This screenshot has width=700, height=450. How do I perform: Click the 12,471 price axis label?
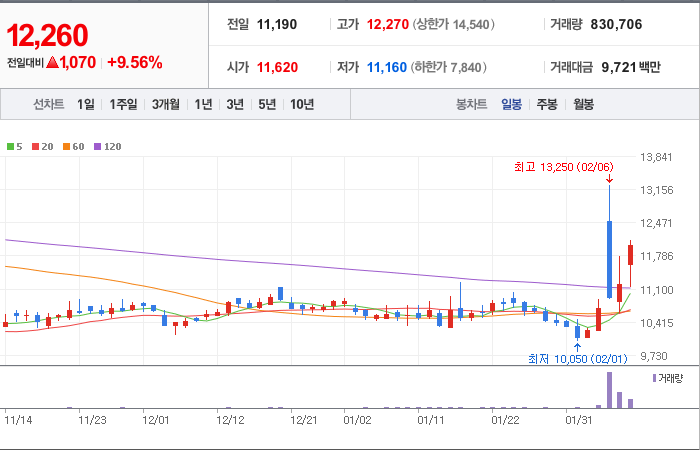(x=656, y=223)
